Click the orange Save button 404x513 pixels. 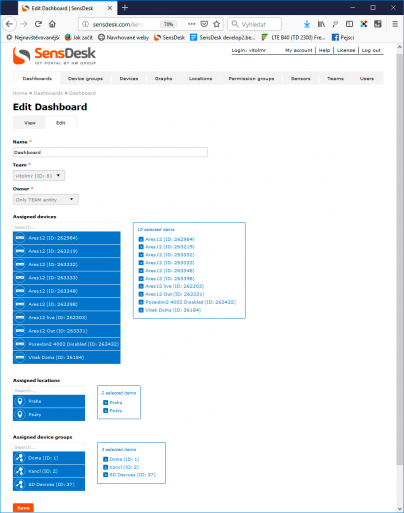pos(23,508)
